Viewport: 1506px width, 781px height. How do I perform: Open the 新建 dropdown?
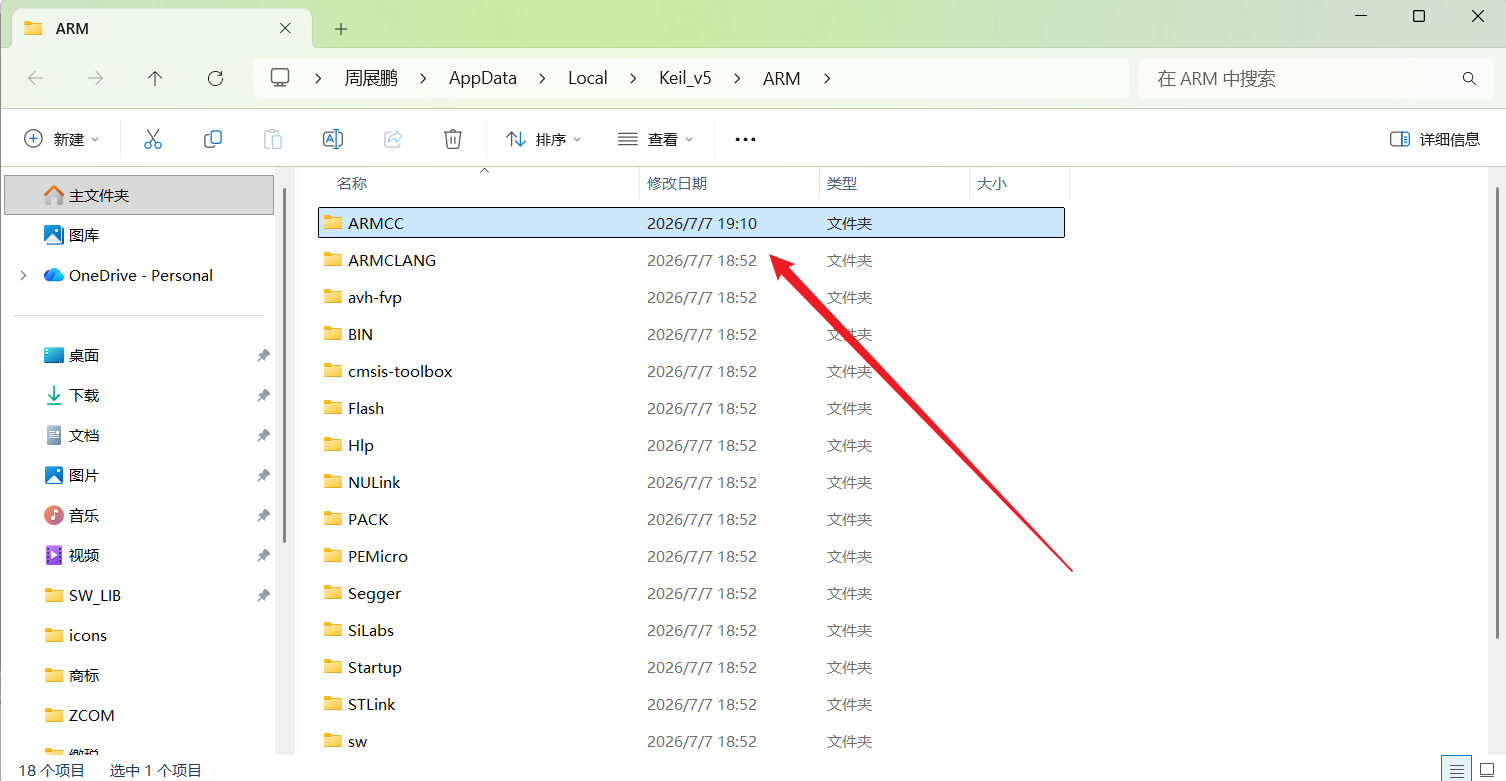(62, 139)
